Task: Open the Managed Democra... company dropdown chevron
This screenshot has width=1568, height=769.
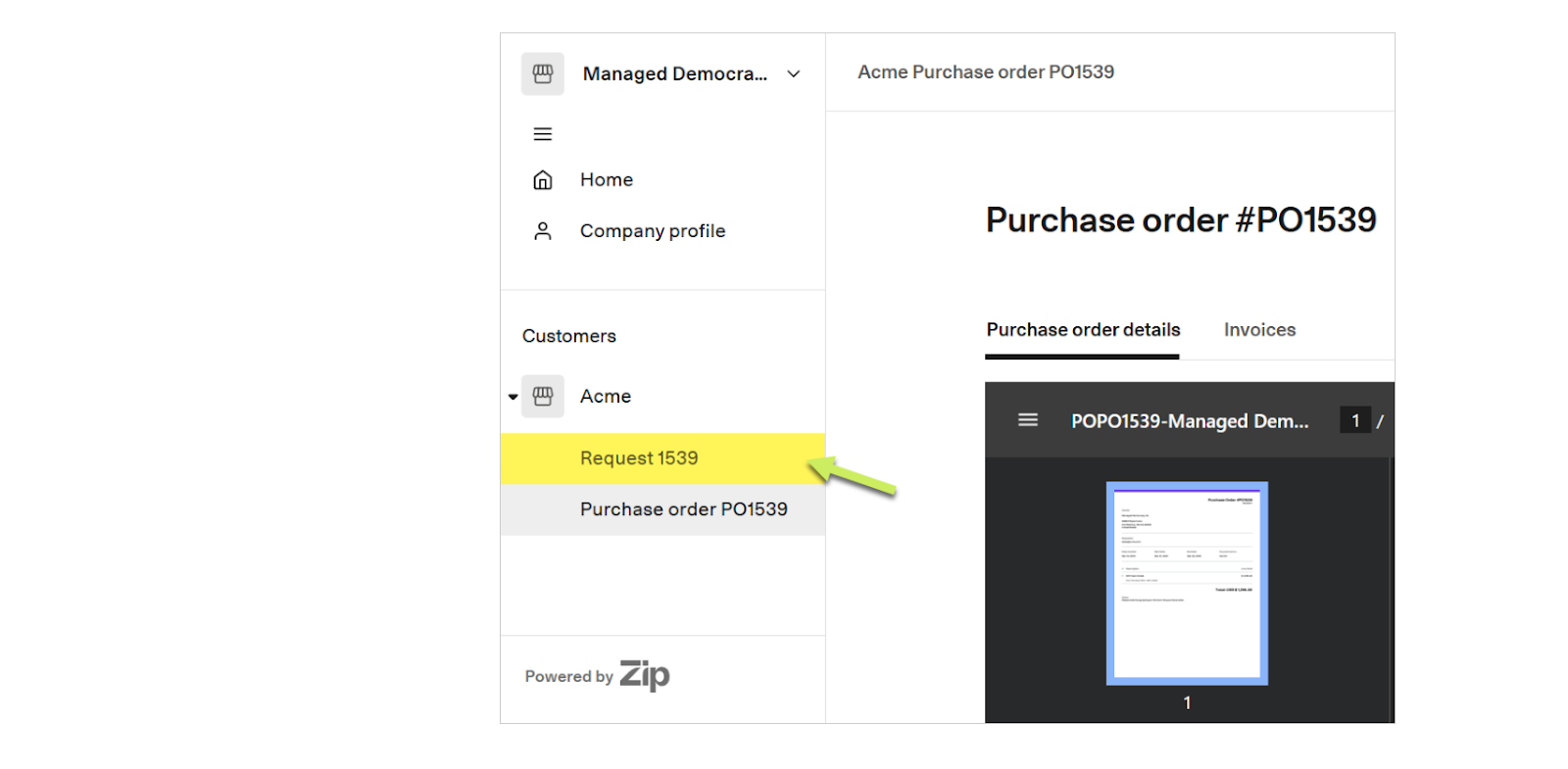Action: pos(794,73)
